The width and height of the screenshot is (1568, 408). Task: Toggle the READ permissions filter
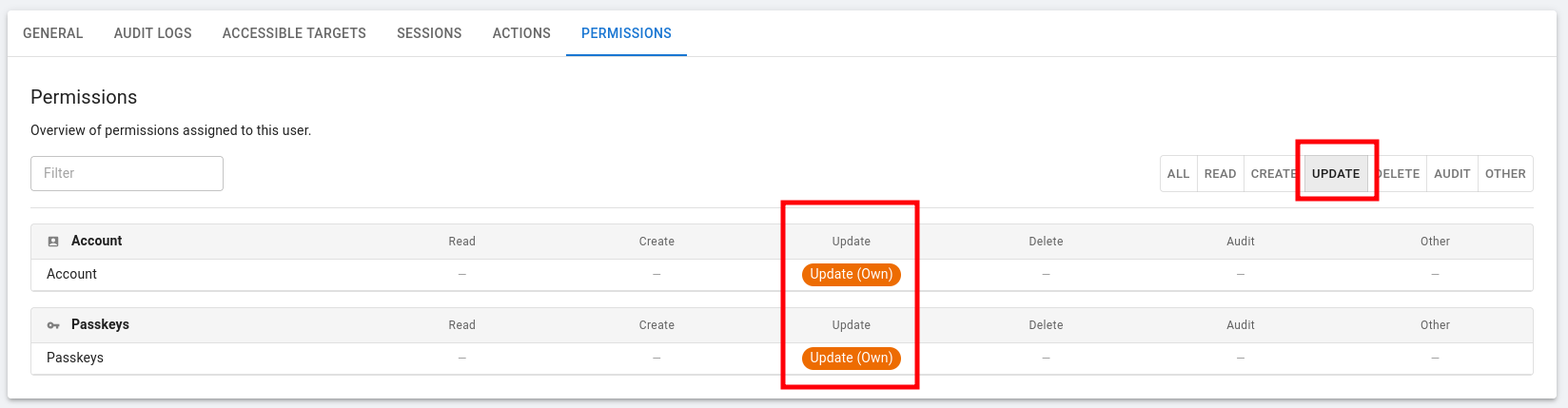(1220, 174)
